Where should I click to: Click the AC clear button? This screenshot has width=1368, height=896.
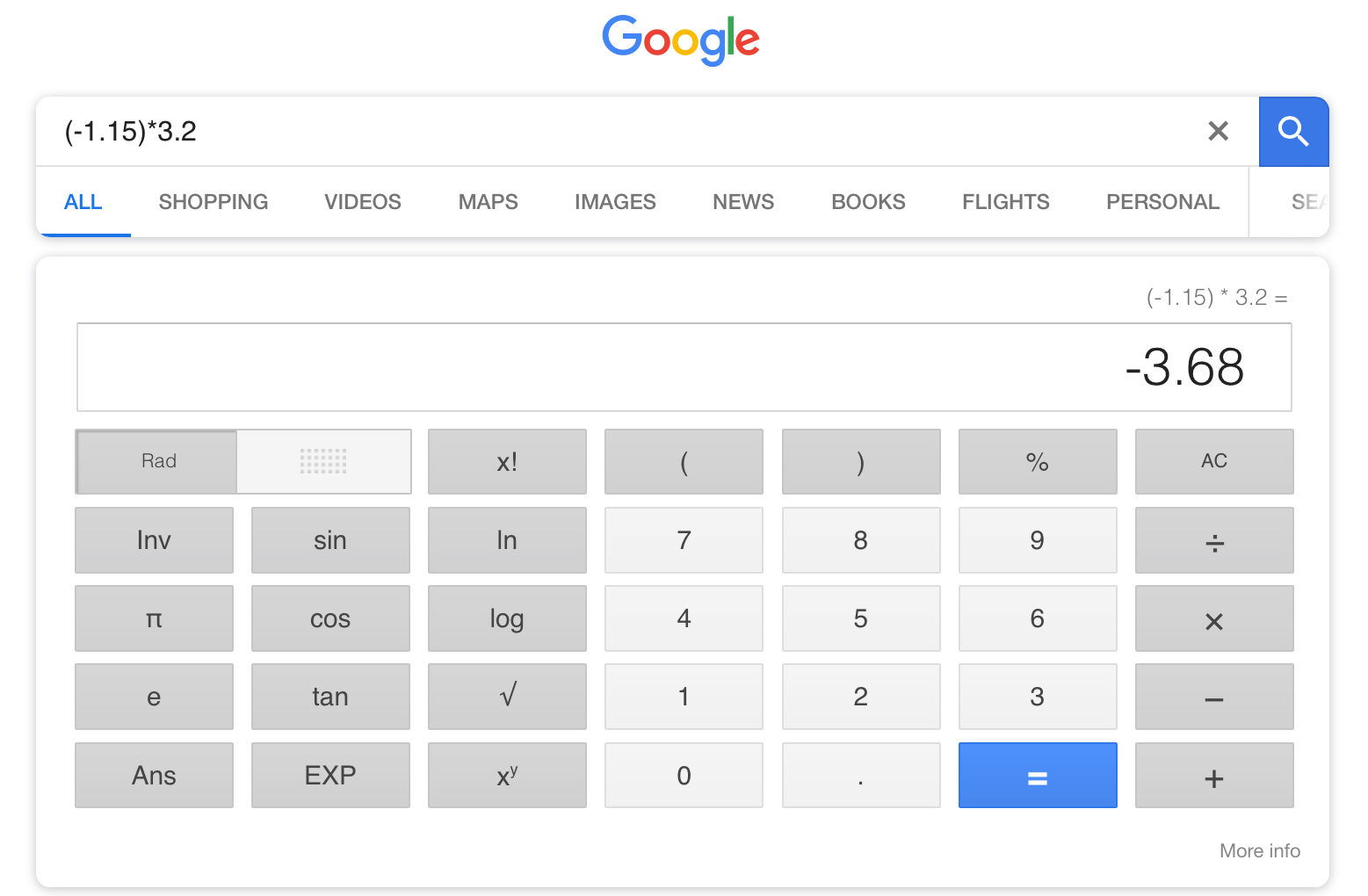point(1214,461)
